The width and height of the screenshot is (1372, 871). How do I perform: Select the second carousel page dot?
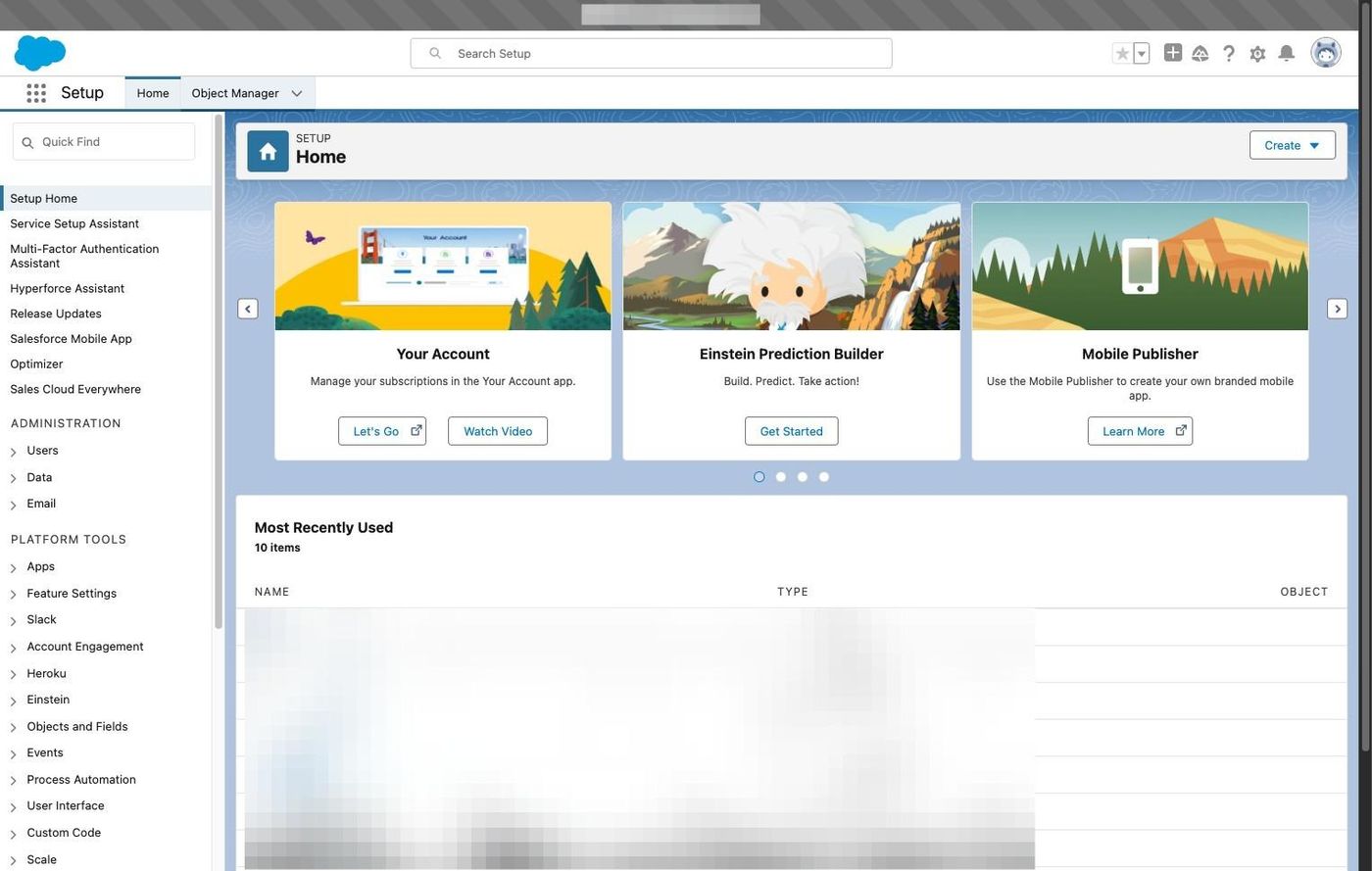point(780,477)
